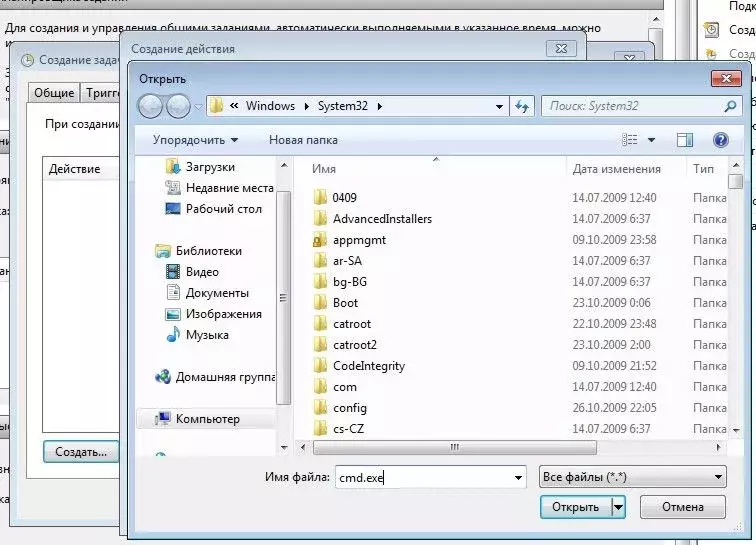Close the Создание действия dialog
The height and width of the screenshot is (545, 756).
[561, 49]
